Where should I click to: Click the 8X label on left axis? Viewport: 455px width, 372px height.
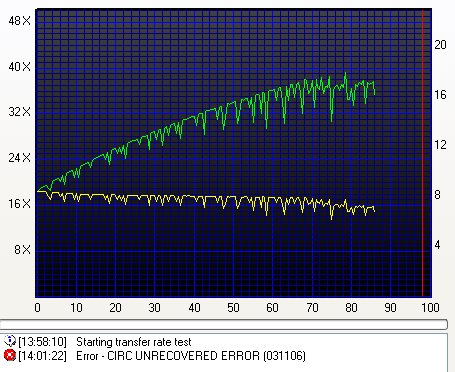pos(22,249)
